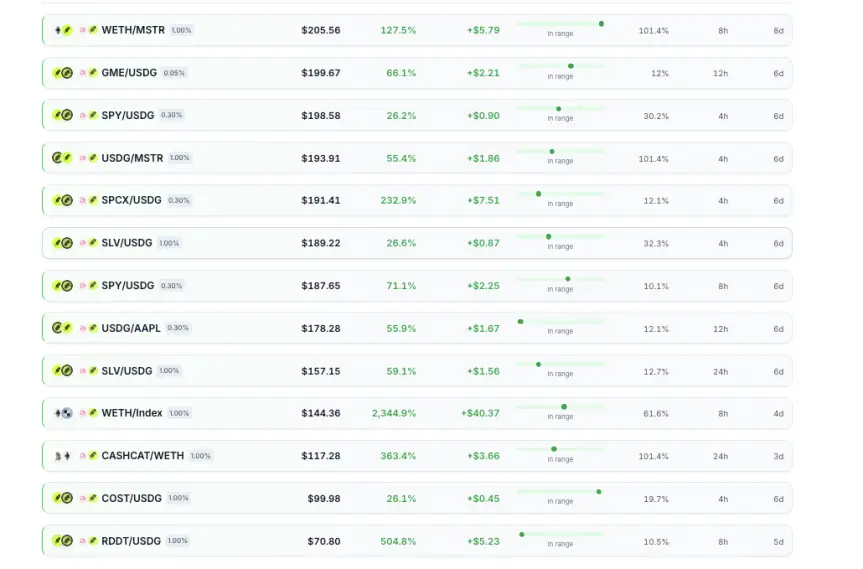Click the green pencil icon beside COST/USDG
This screenshot has width=863, height=569.
[x=93, y=498]
